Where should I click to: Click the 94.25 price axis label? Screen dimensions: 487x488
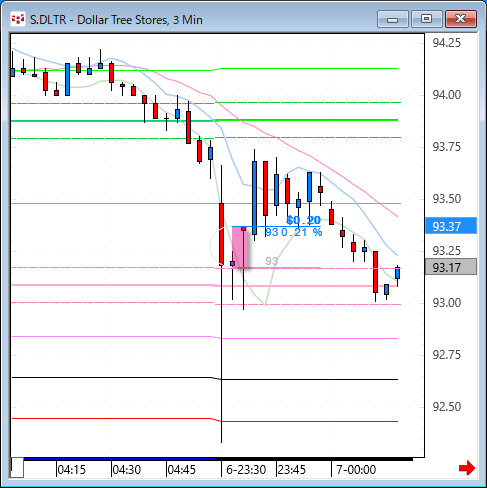click(447, 43)
